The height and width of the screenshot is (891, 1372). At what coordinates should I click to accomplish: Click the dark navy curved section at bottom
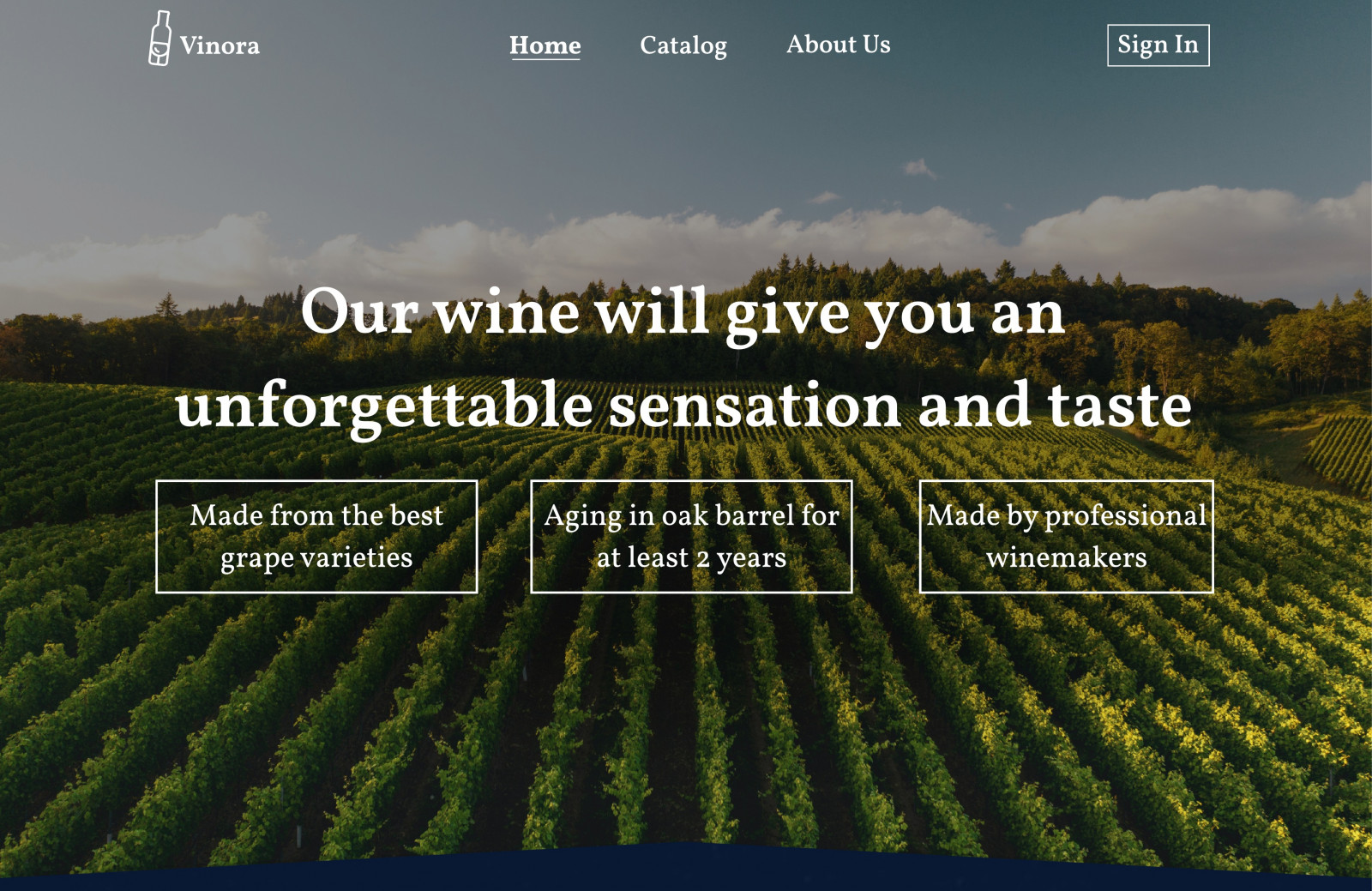pyautogui.click(x=686, y=870)
